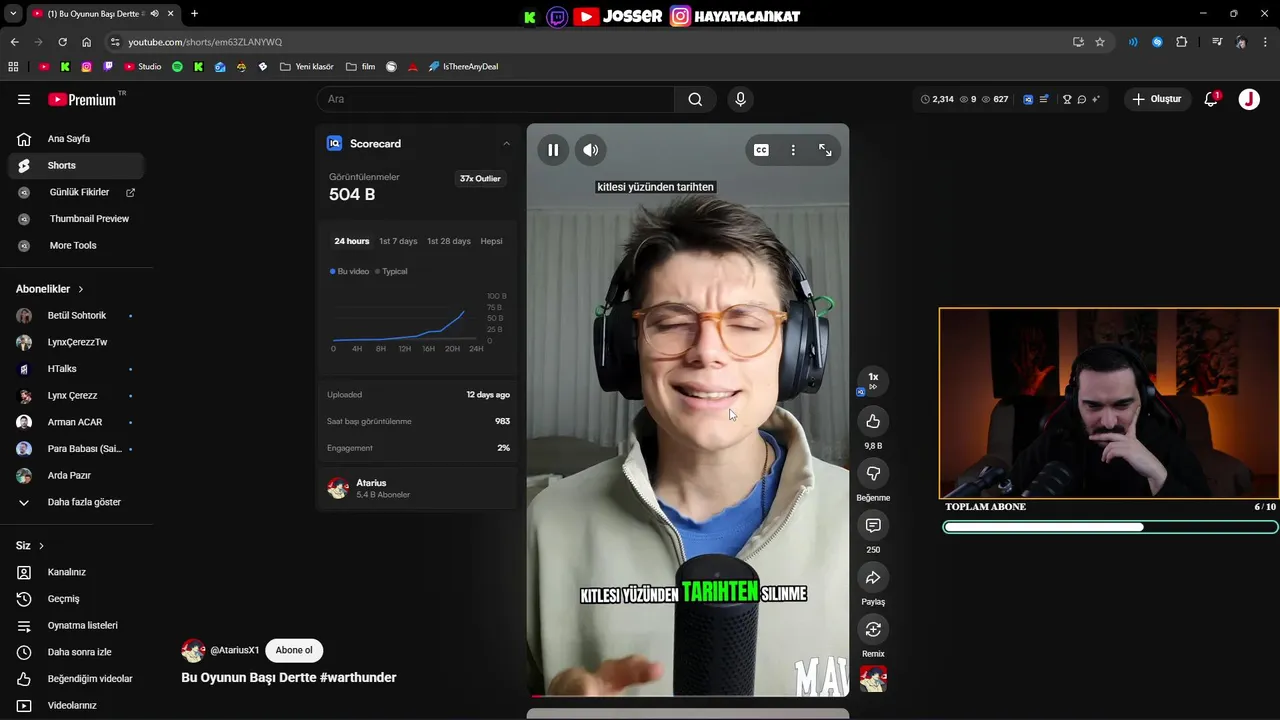Click the search magnifier button
This screenshot has height=720, width=1280.
(x=695, y=99)
